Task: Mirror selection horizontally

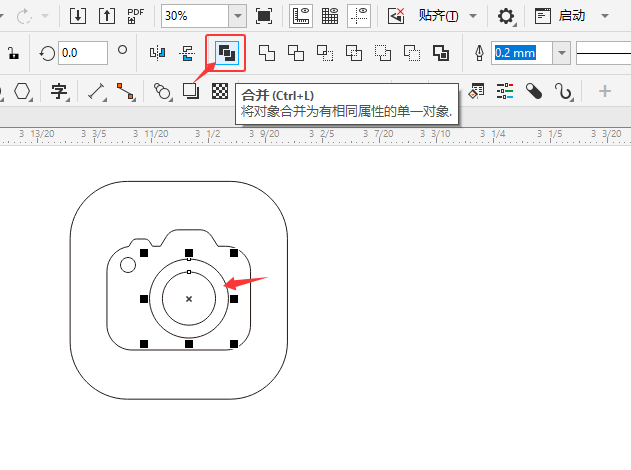Action: tap(157, 53)
